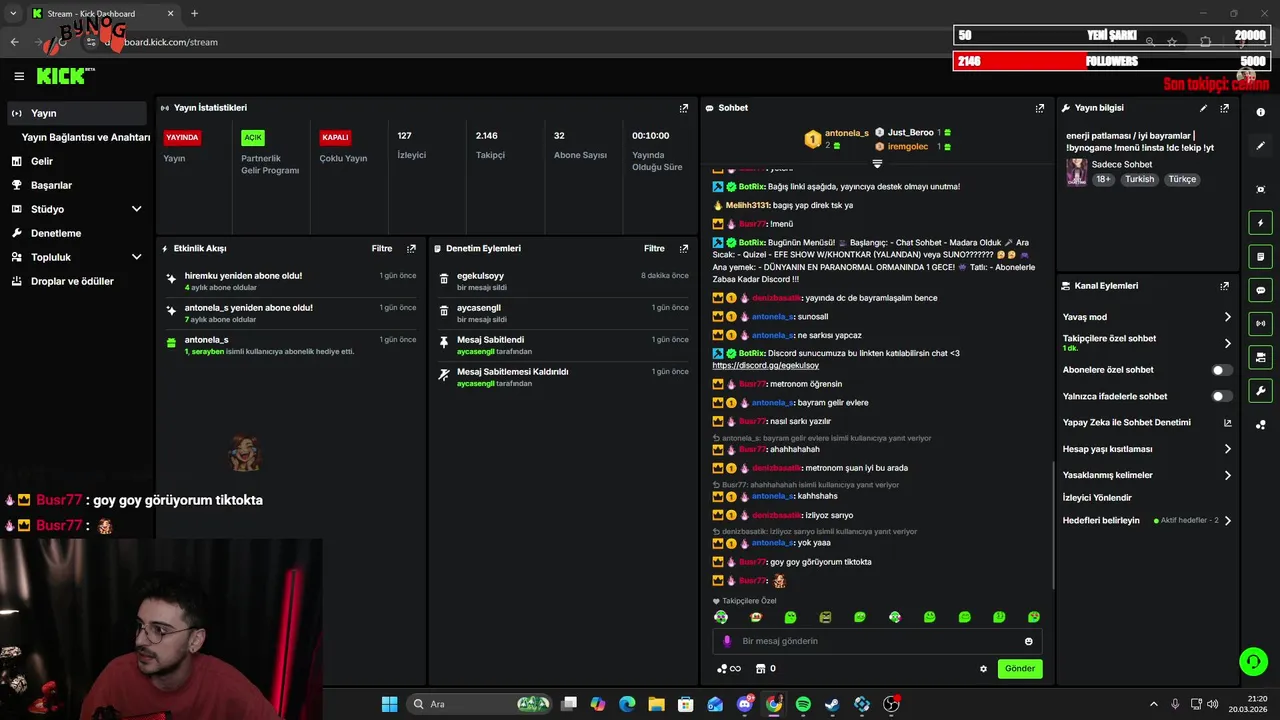This screenshot has height=720, width=1280.
Task: Click the Windows taskbar Ara search box
Action: [x=480, y=704]
